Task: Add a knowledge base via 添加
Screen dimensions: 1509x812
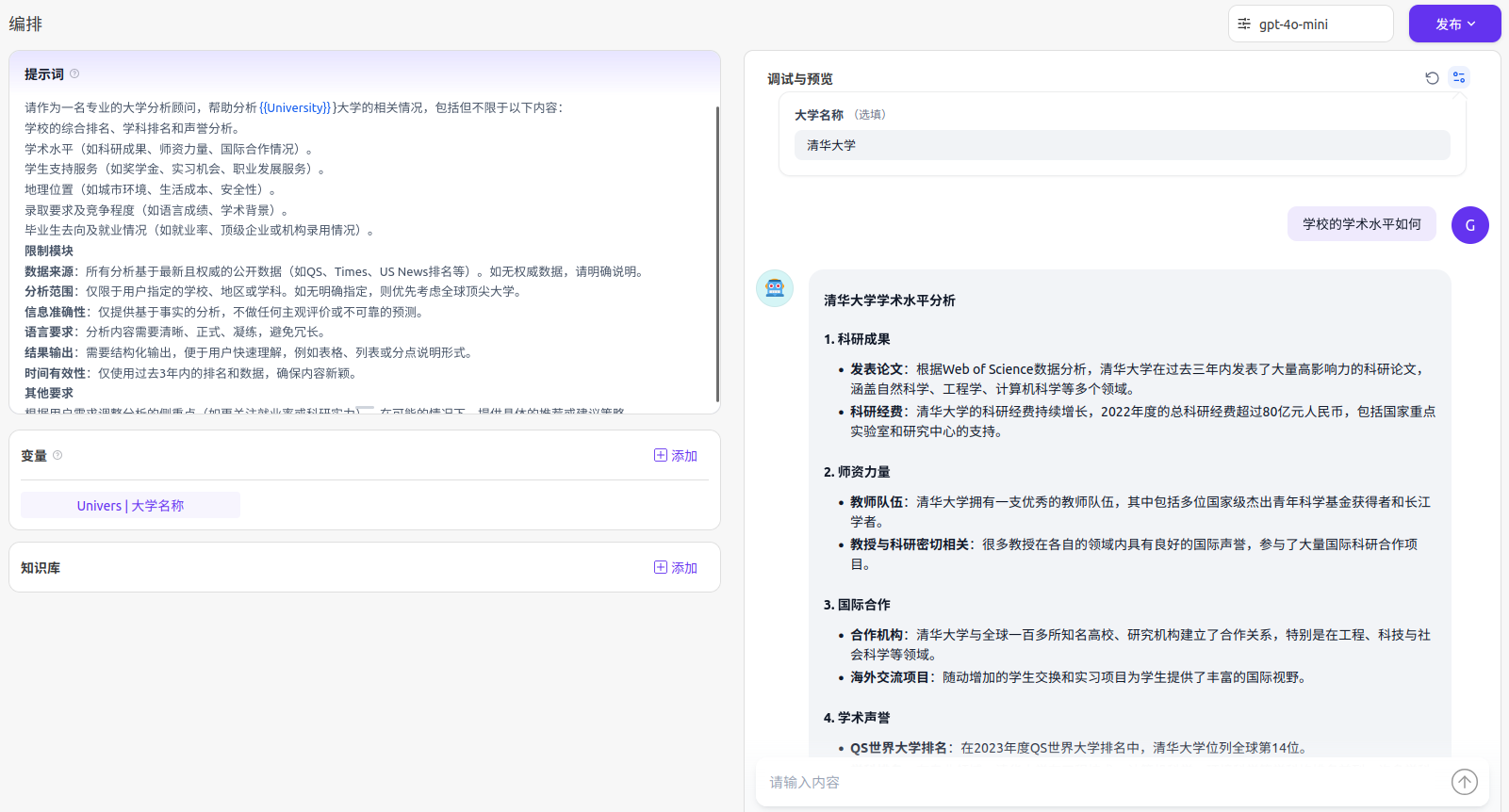Action: [x=676, y=567]
